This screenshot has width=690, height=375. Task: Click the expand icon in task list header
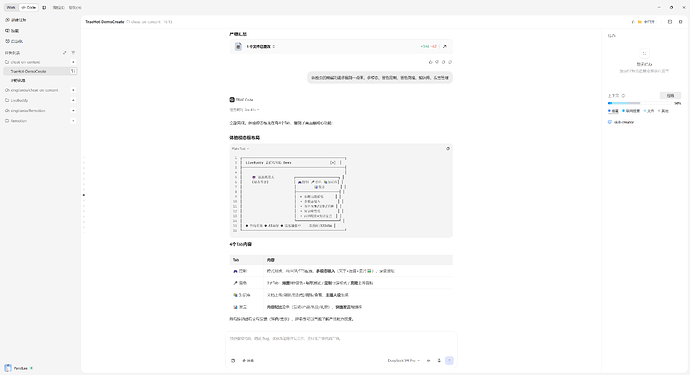tap(65, 53)
